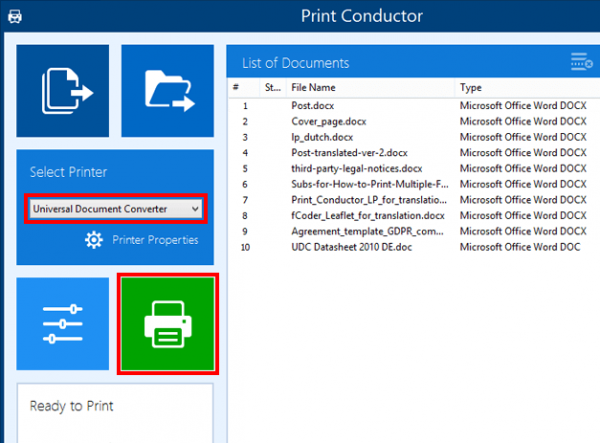Select the Agreement_template_GDPR_com... file
Viewport: 600px width, 443px height.
point(367,231)
